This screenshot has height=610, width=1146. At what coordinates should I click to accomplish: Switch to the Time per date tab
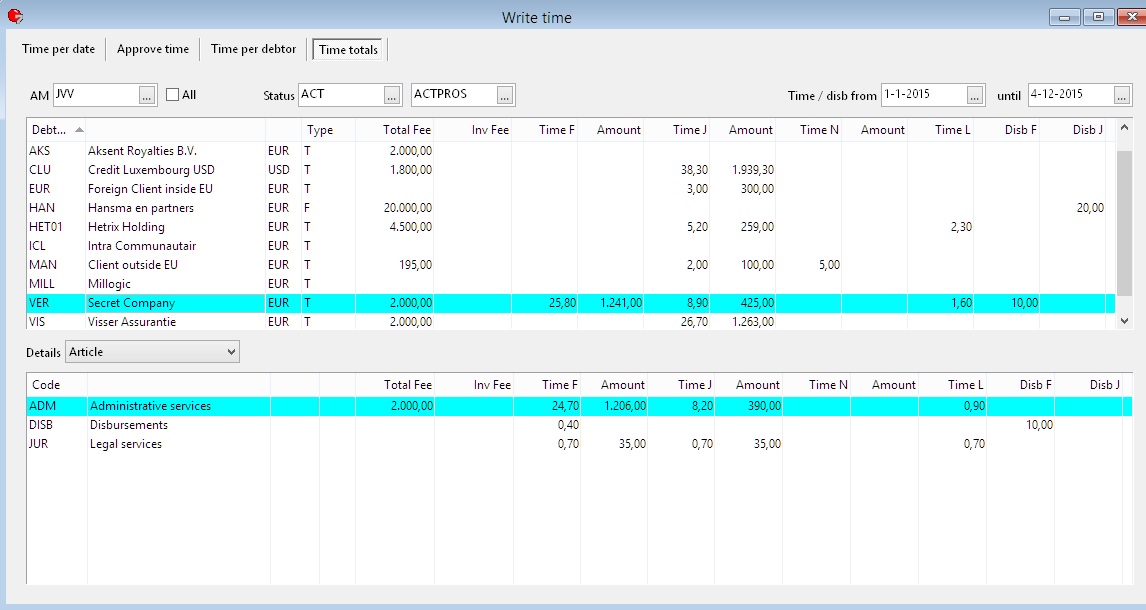click(x=57, y=49)
